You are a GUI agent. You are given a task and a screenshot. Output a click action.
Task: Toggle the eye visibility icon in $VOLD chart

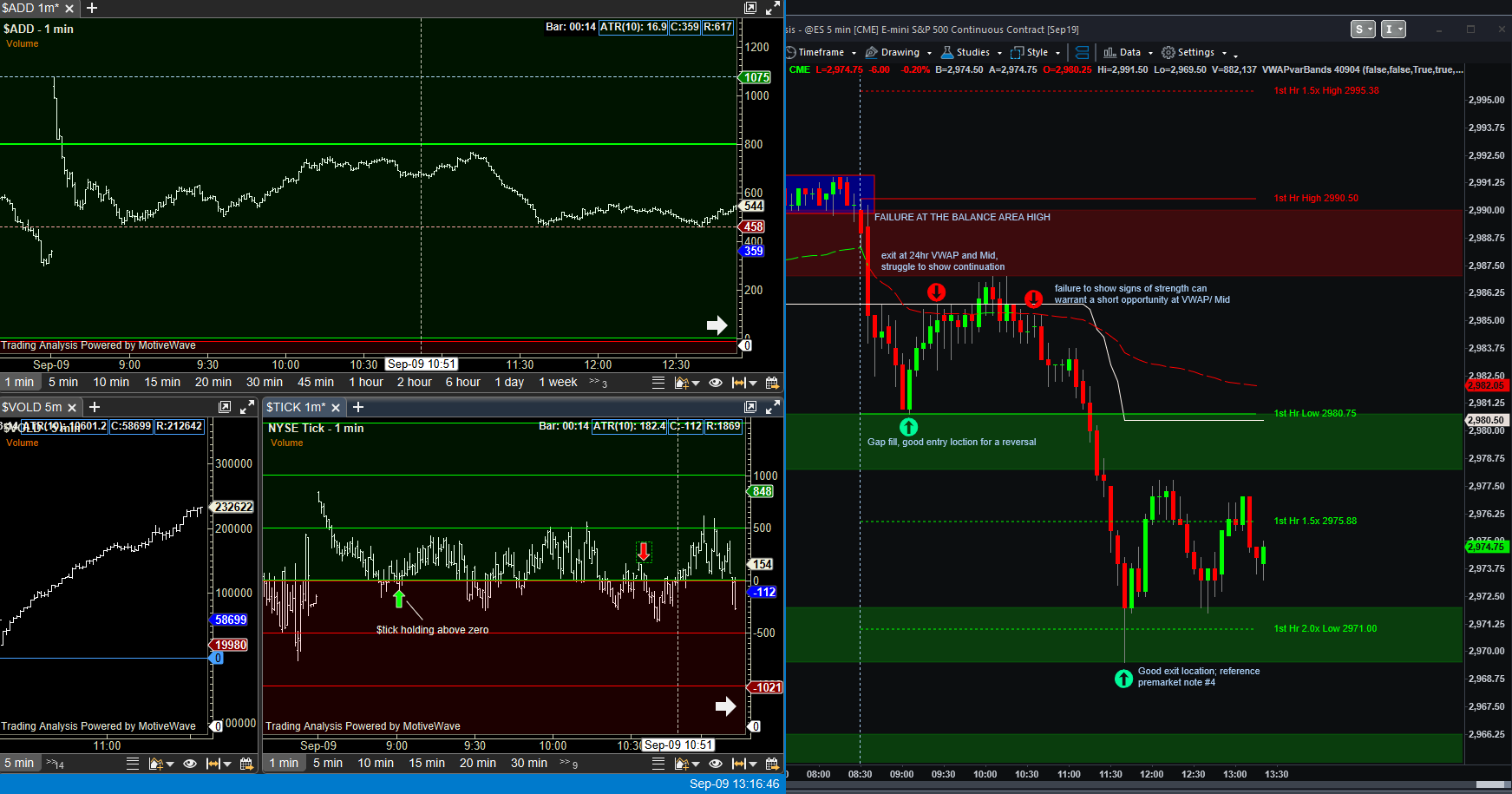click(x=190, y=764)
